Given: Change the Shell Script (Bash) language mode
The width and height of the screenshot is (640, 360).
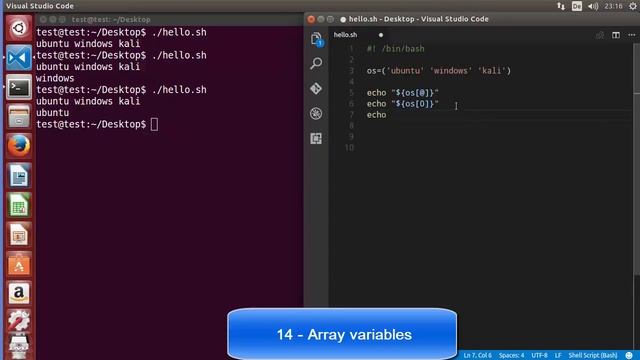Looking at the screenshot, I should coord(593,355).
